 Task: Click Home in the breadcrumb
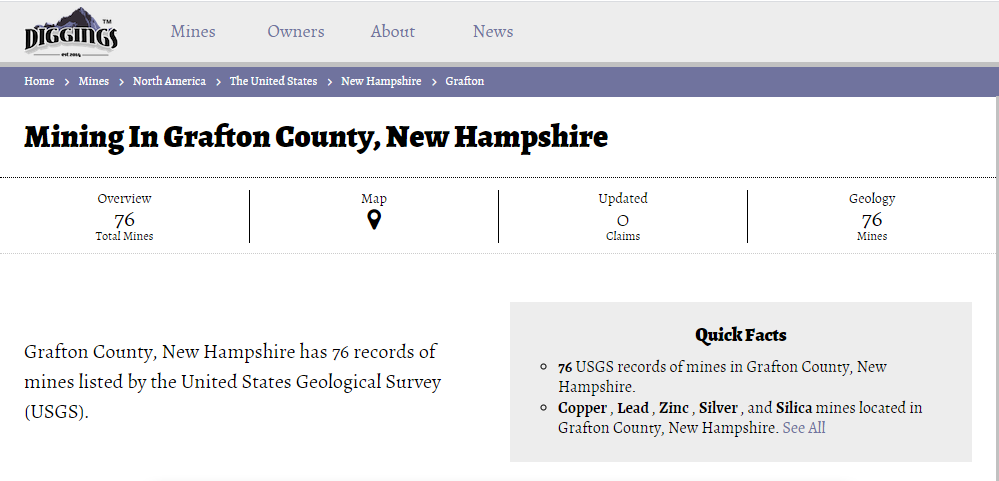click(39, 81)
